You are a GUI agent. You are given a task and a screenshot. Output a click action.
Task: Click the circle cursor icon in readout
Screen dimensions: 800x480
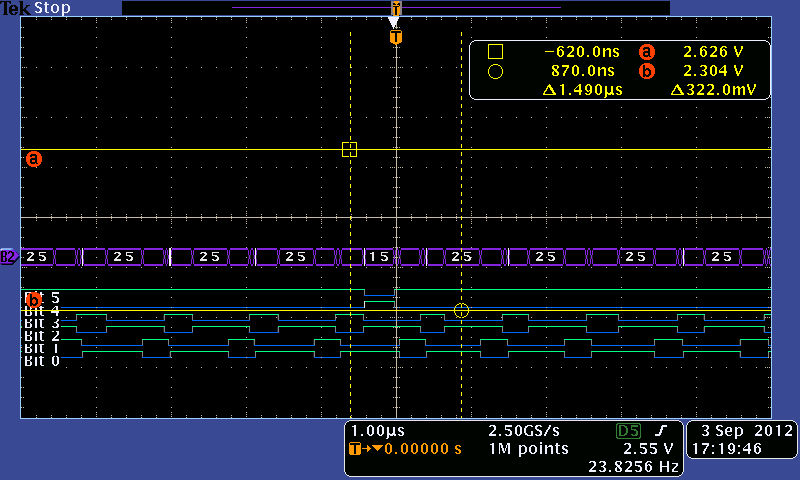[495, 71]
